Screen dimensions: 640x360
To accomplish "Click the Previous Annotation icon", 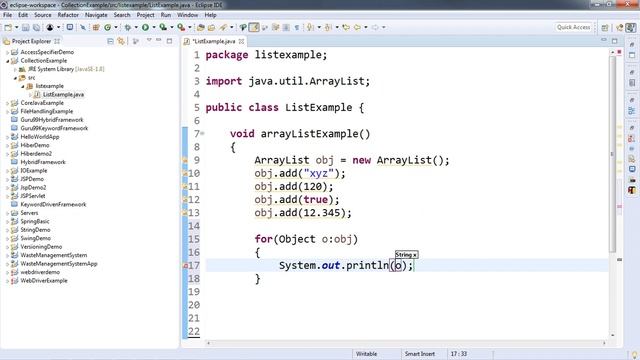I will 328,27.
